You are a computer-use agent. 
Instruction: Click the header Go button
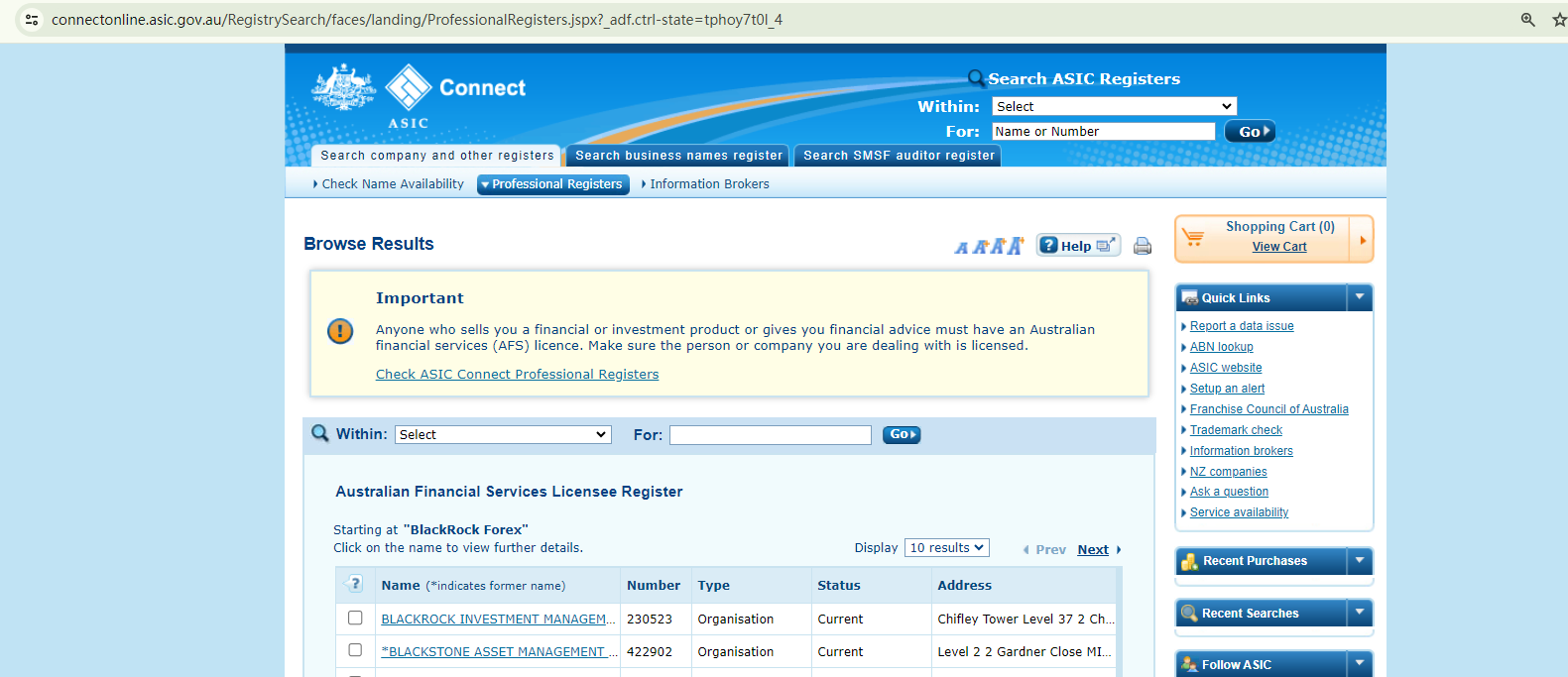[x=1250, y=131]
